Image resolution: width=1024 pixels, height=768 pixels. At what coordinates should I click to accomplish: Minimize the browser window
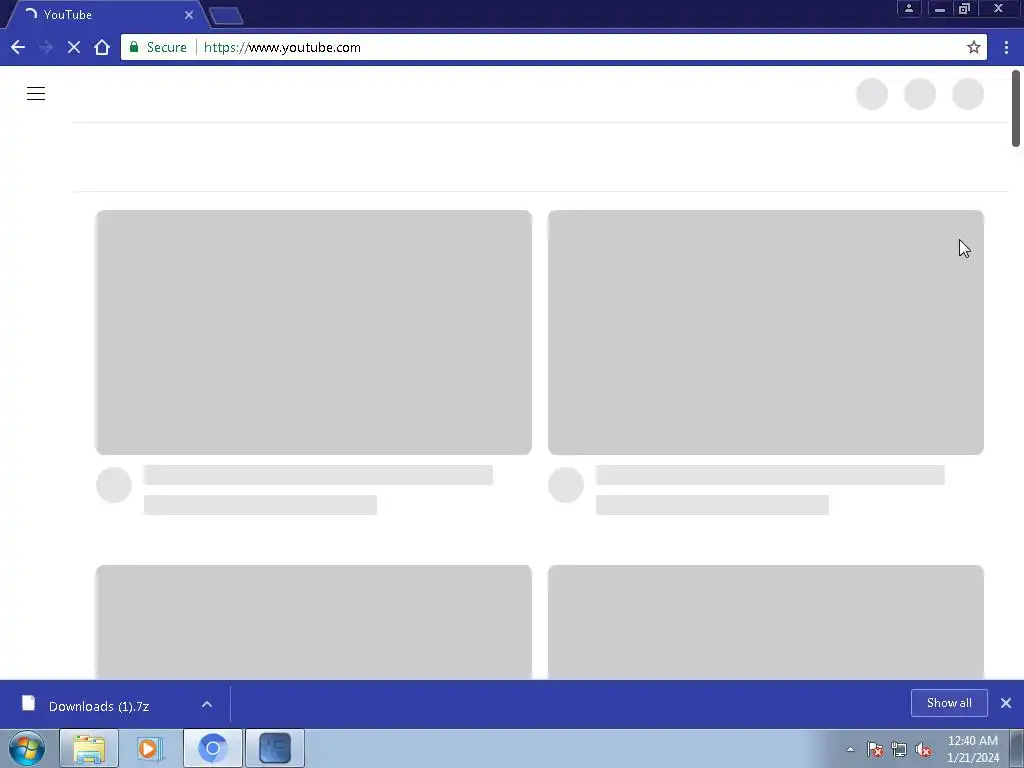(940, 8)
